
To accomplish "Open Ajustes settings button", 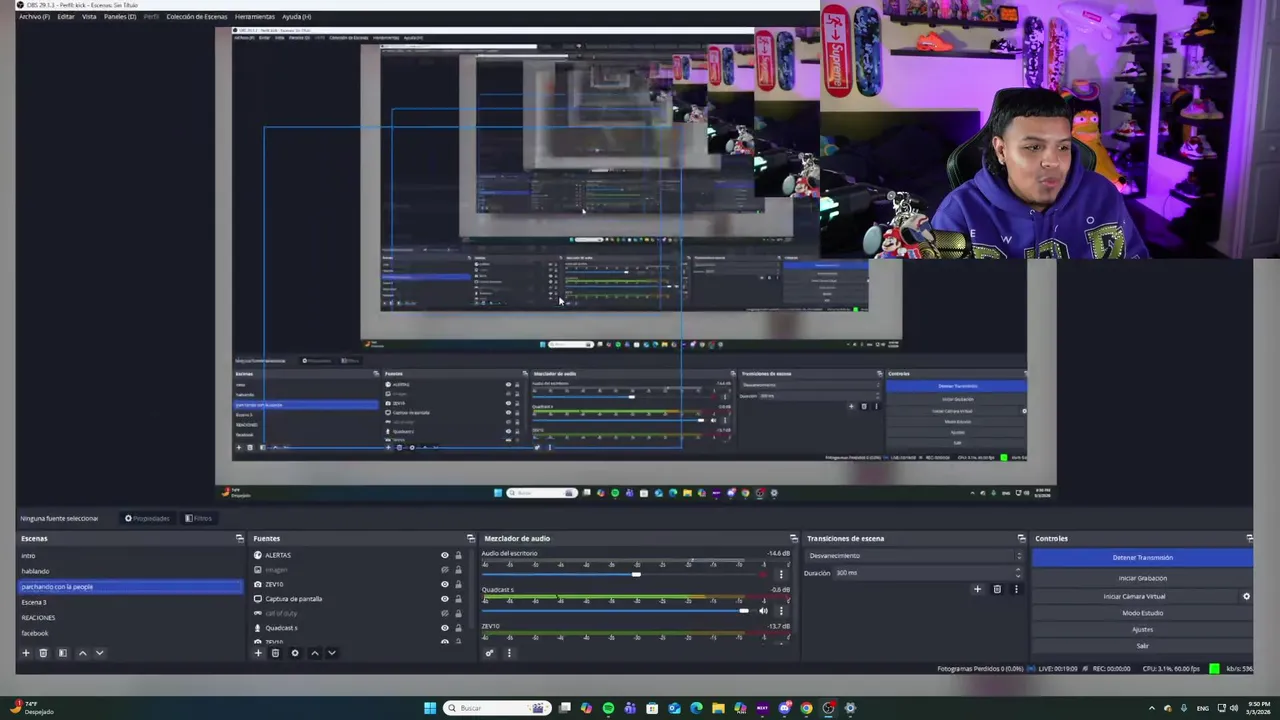I will (1142, 629).
